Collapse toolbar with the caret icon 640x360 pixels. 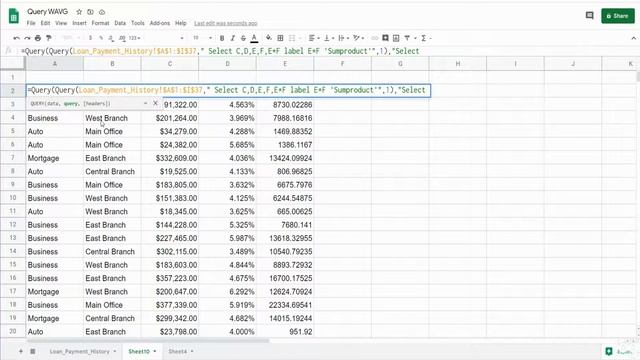pos(633,38)
